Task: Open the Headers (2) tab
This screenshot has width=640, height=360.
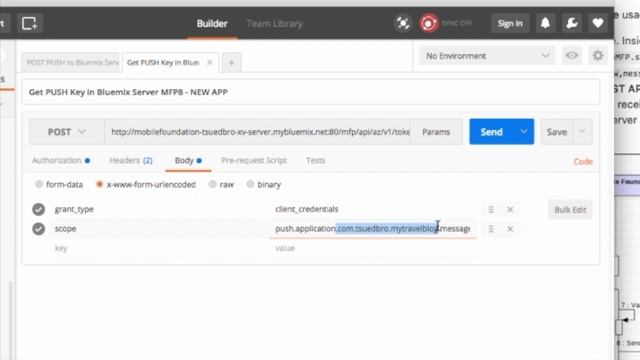Action: tap(131, 160)
